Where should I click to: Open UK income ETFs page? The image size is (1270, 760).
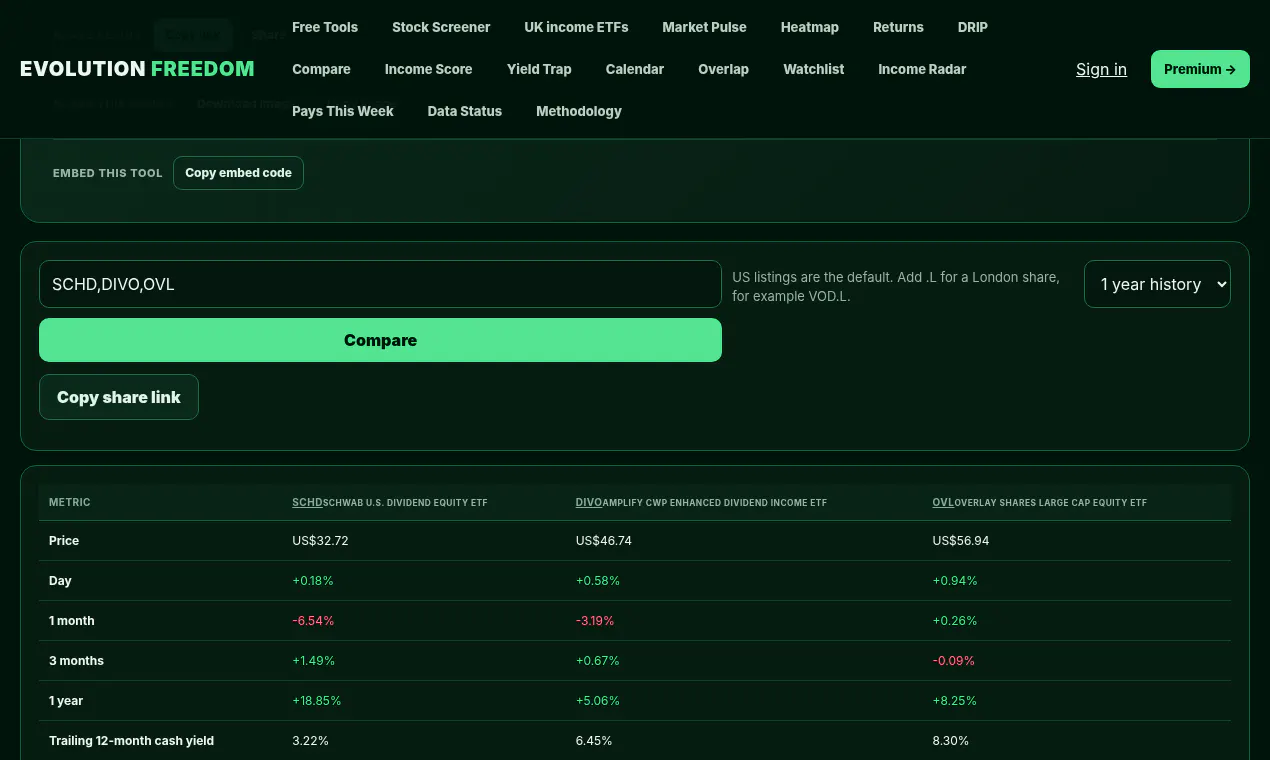pos(576,27)
